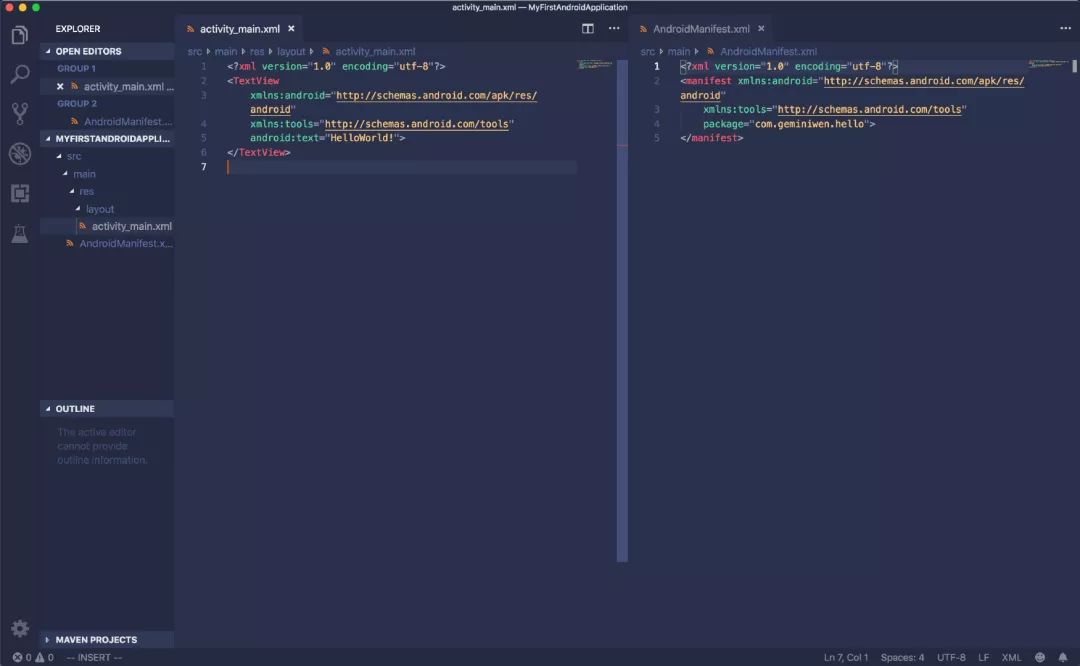Open the Test flask view in the activity bar
Screen dimensions: 1080x666
coord(19,233)
